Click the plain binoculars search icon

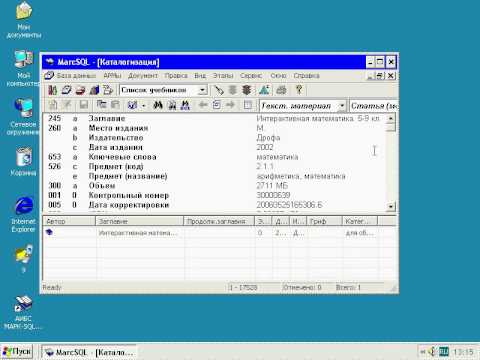tap(158, 105)
